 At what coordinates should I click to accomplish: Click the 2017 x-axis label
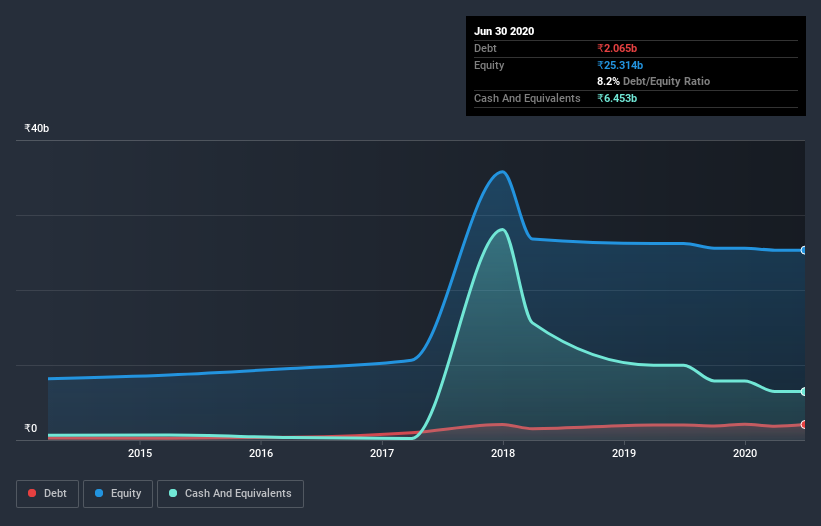(x=382, y=453)
